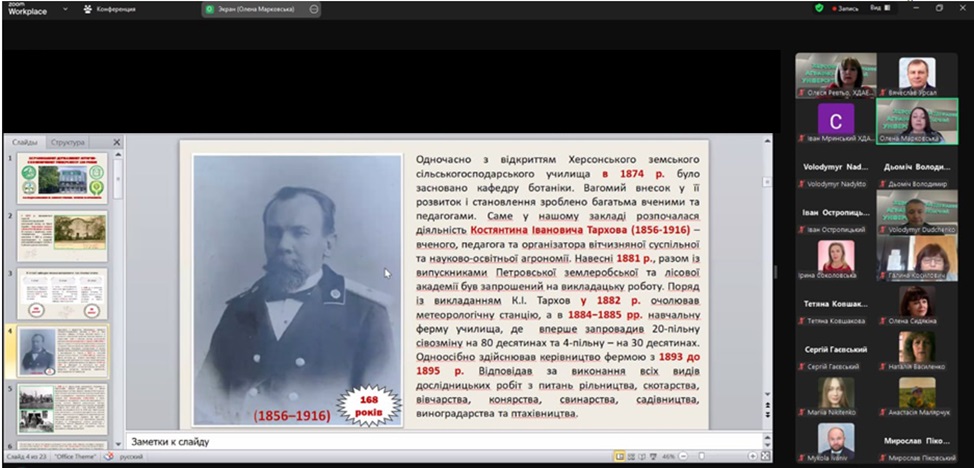Select slide 5 thumbnail

62,409
